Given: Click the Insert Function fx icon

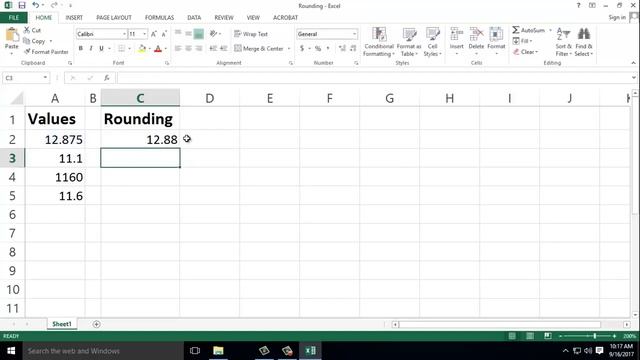Looking at the screenshot, I should (107, 78).
